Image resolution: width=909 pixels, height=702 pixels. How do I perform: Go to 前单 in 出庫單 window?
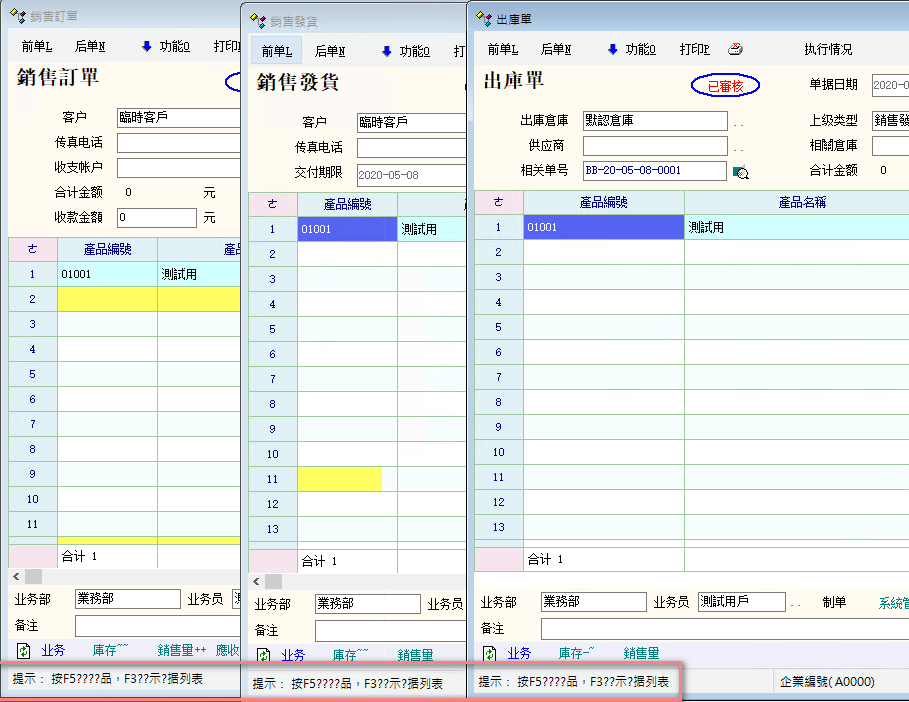click(x=502, y=50)
